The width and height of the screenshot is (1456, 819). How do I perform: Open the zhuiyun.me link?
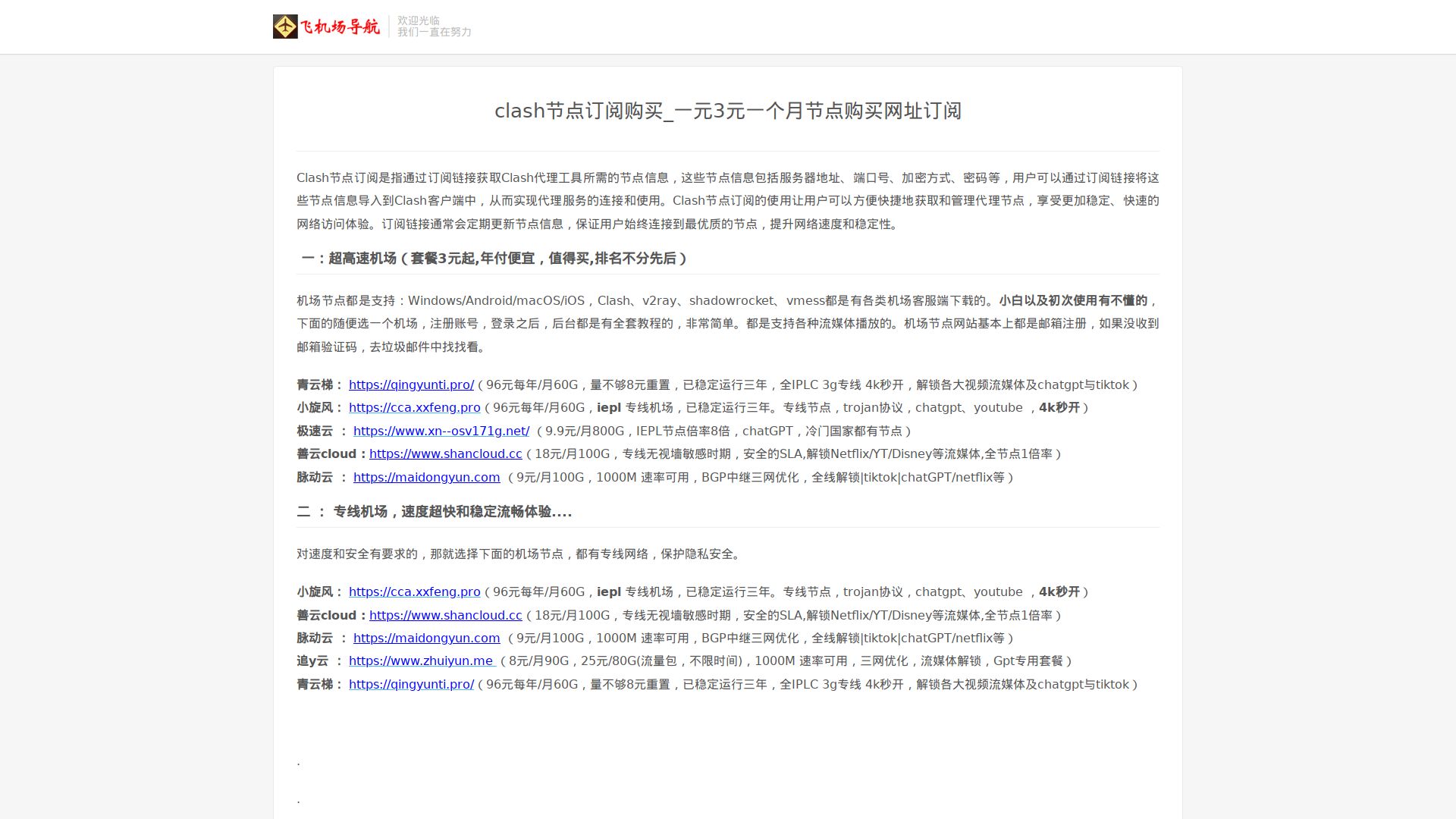422,661
